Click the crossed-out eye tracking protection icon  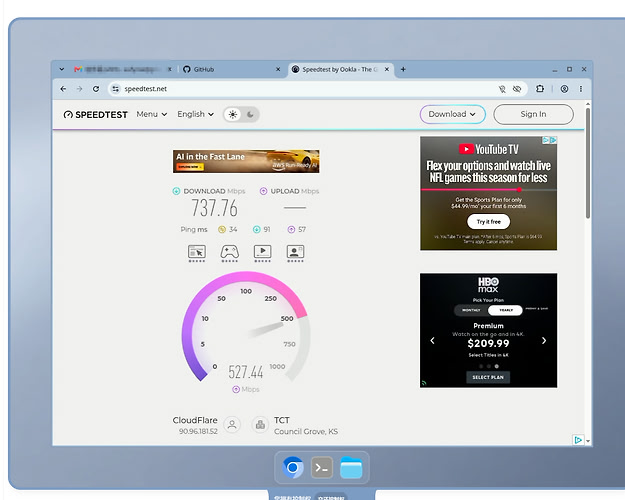(x=517, y=89)
